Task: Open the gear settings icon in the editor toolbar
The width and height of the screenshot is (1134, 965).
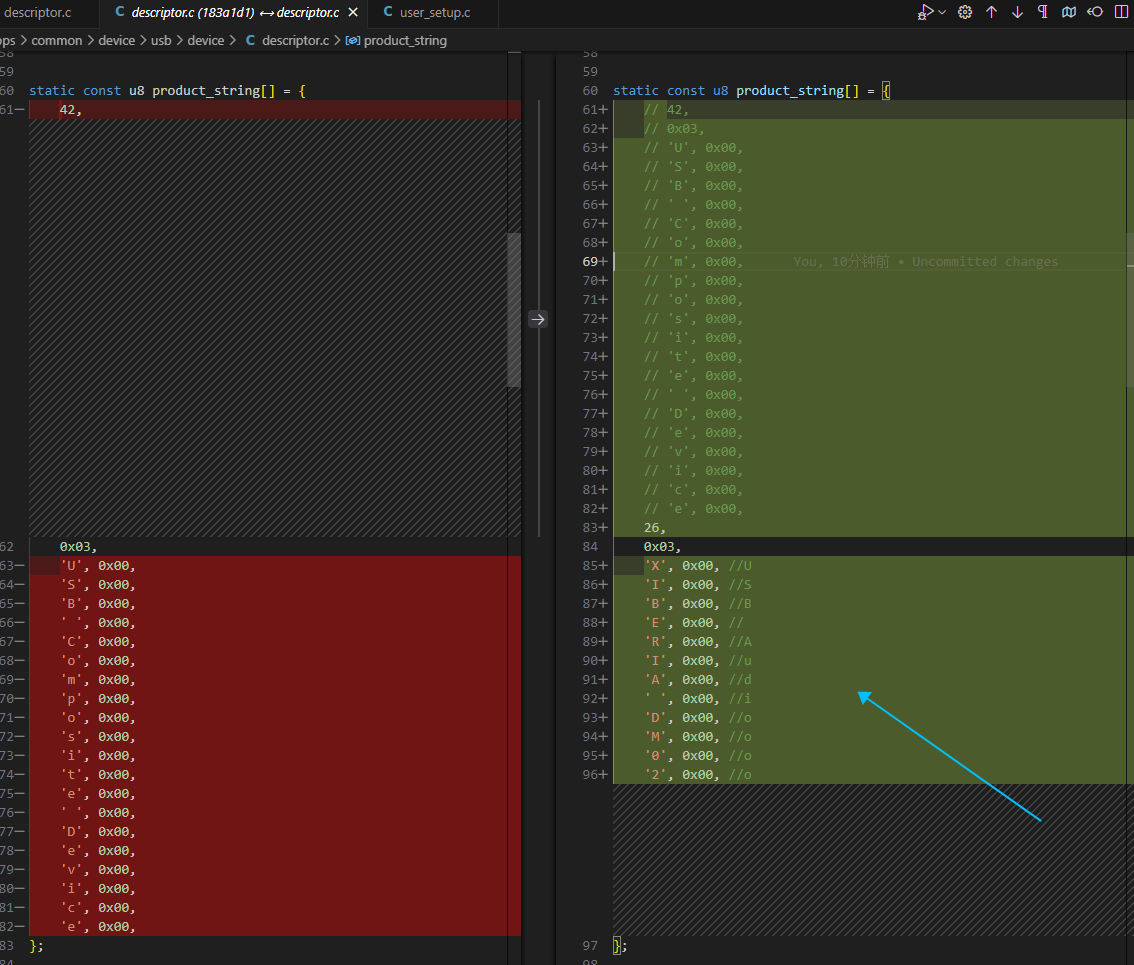Action: pyautogui.click(x=965, y=12)
